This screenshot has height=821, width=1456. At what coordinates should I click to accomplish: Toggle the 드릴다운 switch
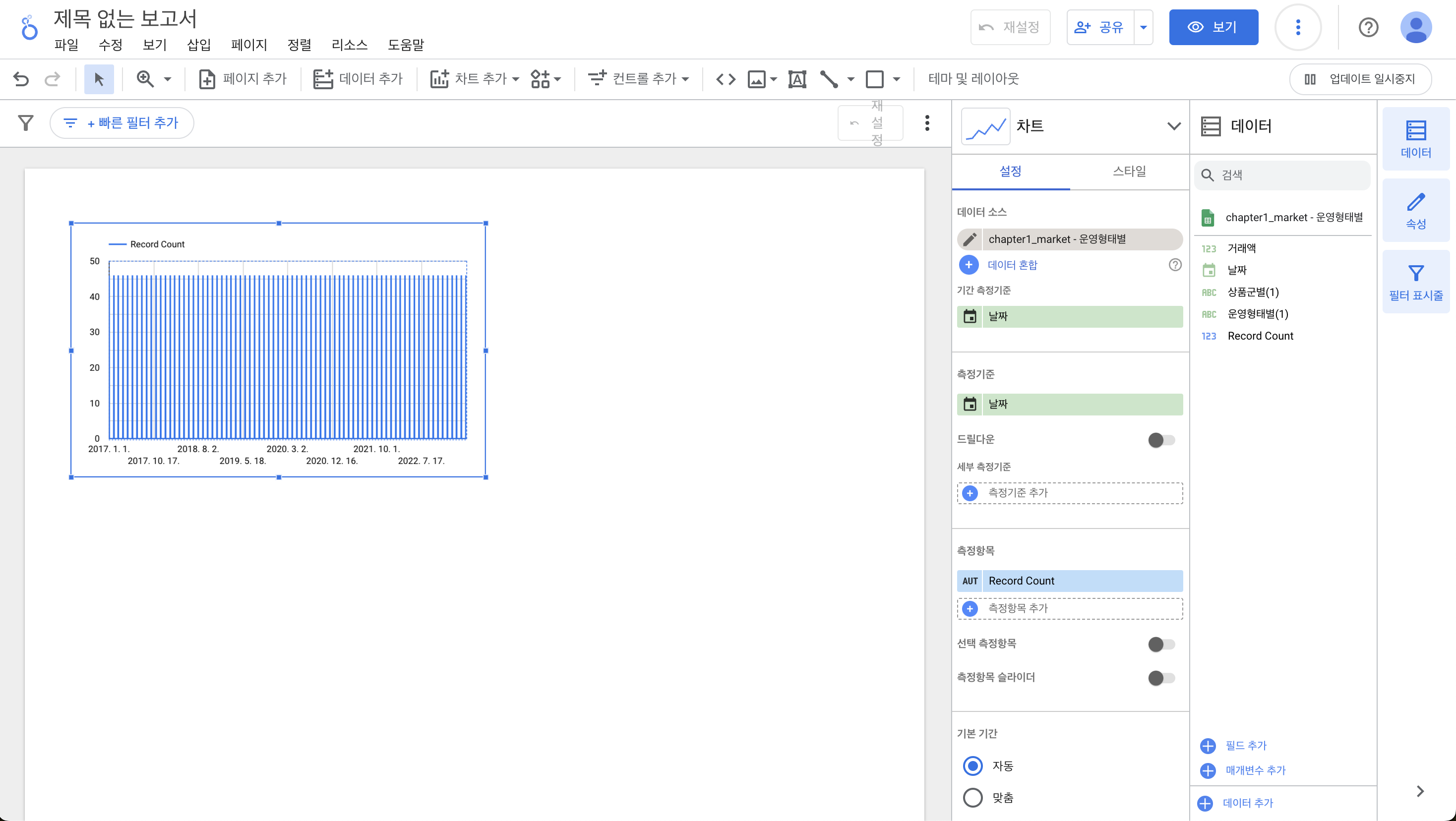pyautogui.click(x=1161, y=440)
